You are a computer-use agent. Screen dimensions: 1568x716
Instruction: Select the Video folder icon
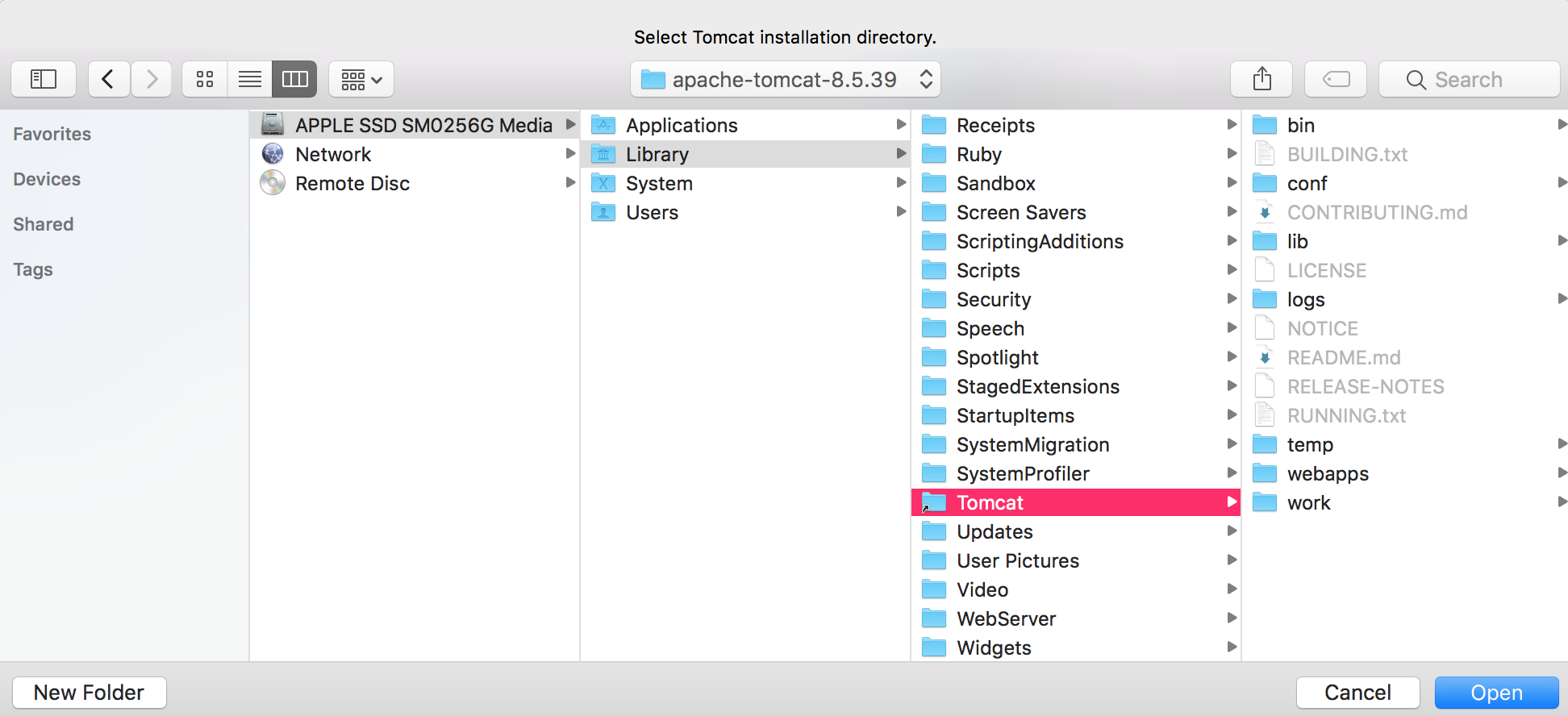pos(934,589)
